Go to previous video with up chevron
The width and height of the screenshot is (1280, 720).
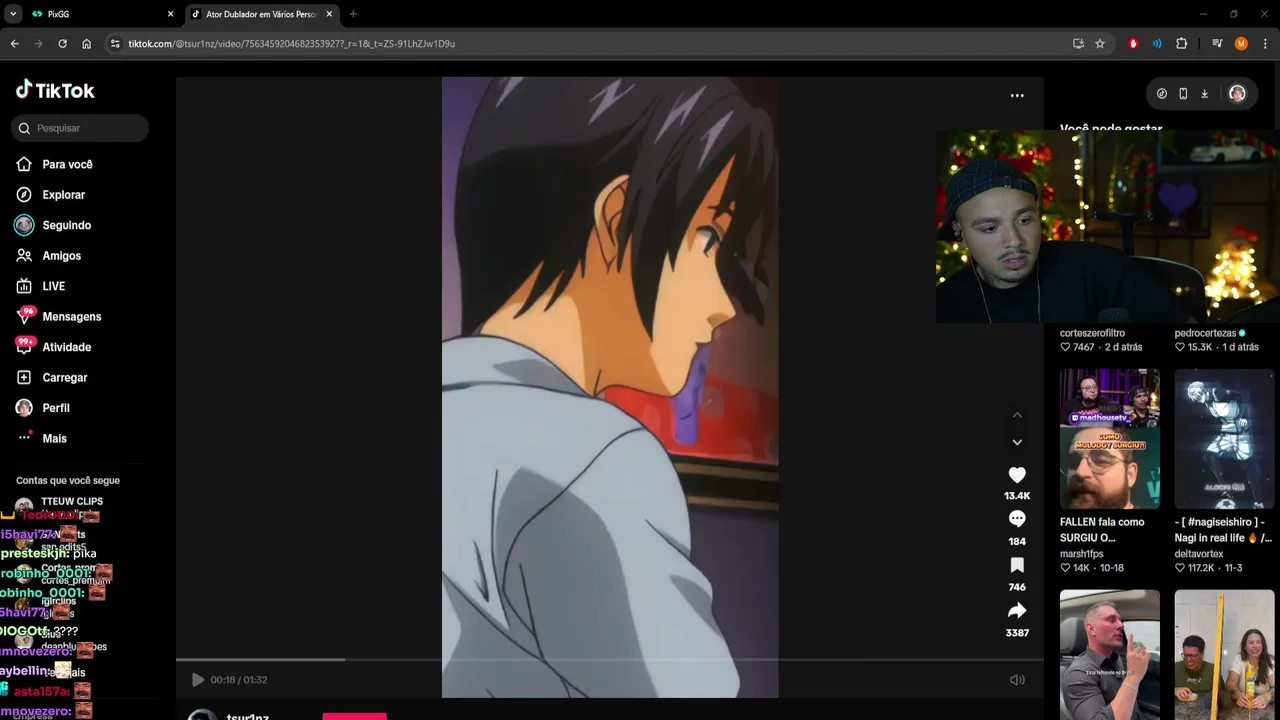point(1017,415)
